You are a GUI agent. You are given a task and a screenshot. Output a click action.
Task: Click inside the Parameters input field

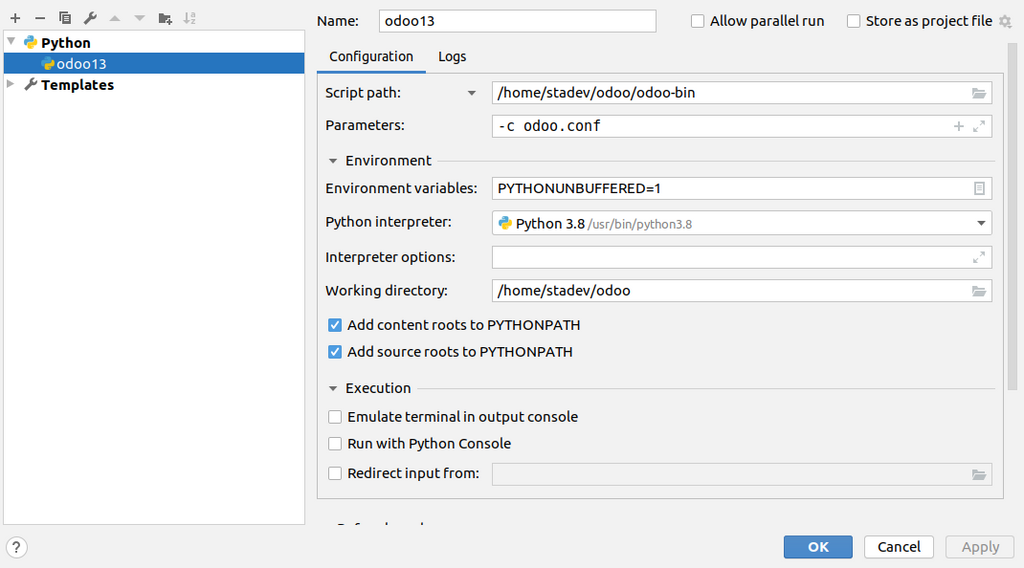720,126
